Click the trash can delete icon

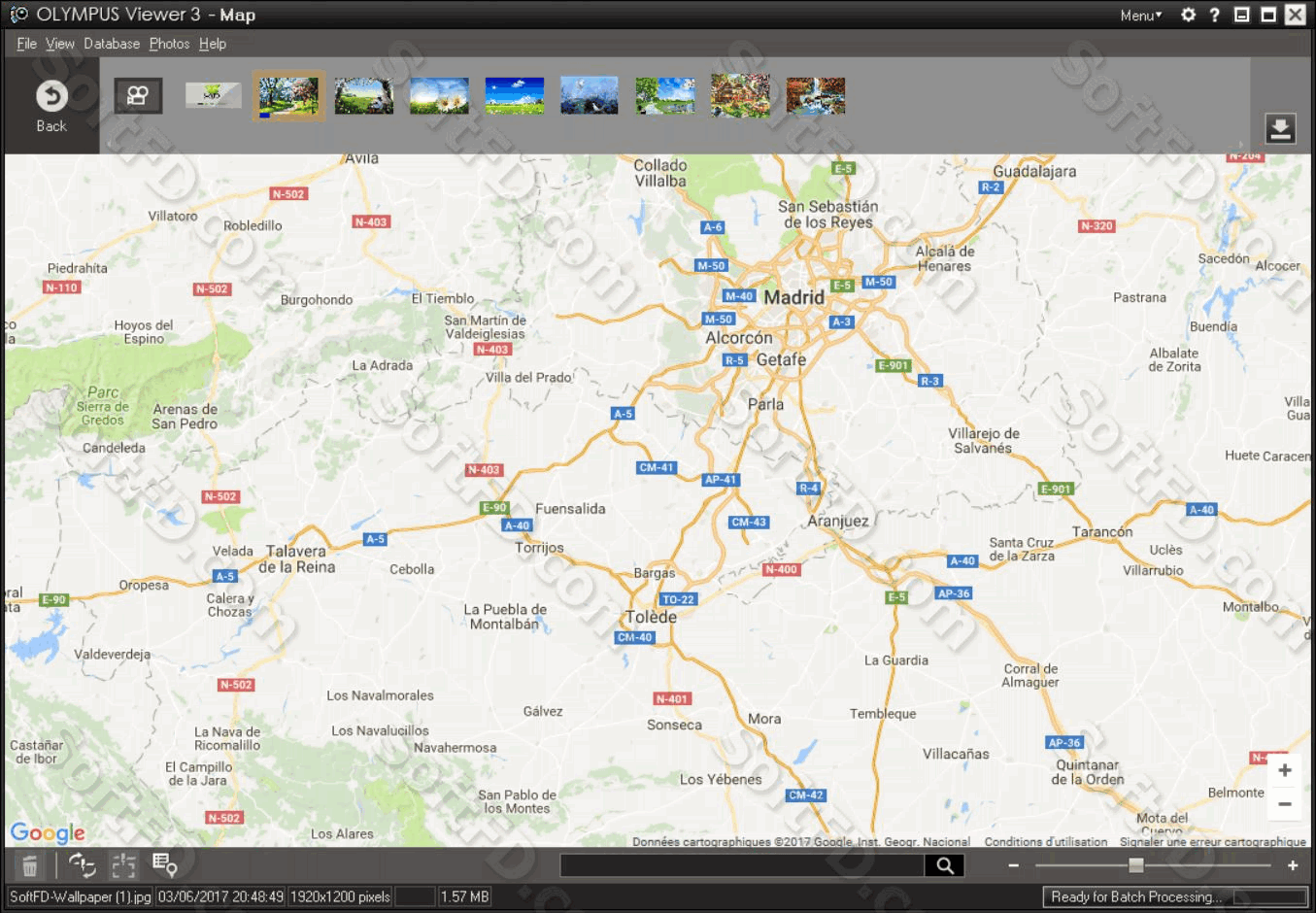pyautogui.click(x=30, y=865)
